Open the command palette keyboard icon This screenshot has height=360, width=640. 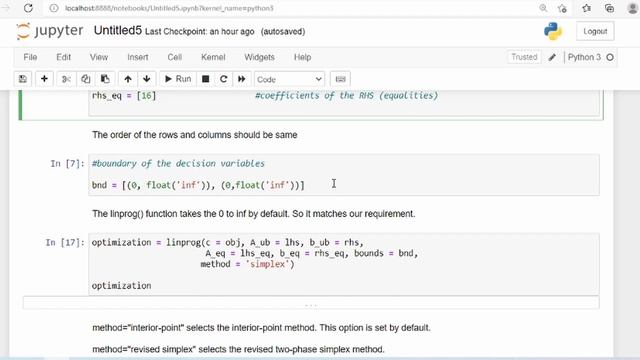pyautogui.click(x=340, y=79)
